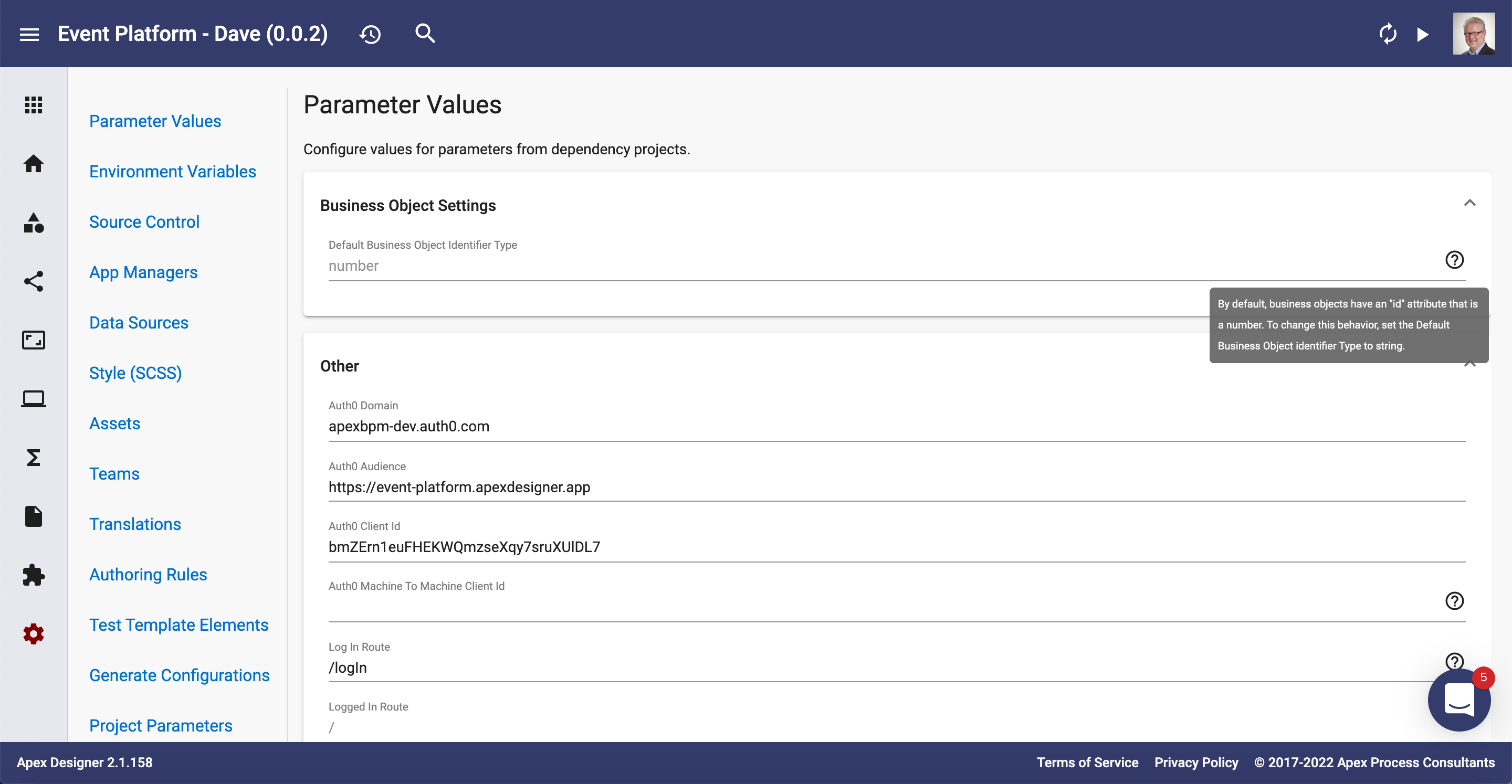Select Source Control in side menu
1512x784 pixels.
click(144, 222)
